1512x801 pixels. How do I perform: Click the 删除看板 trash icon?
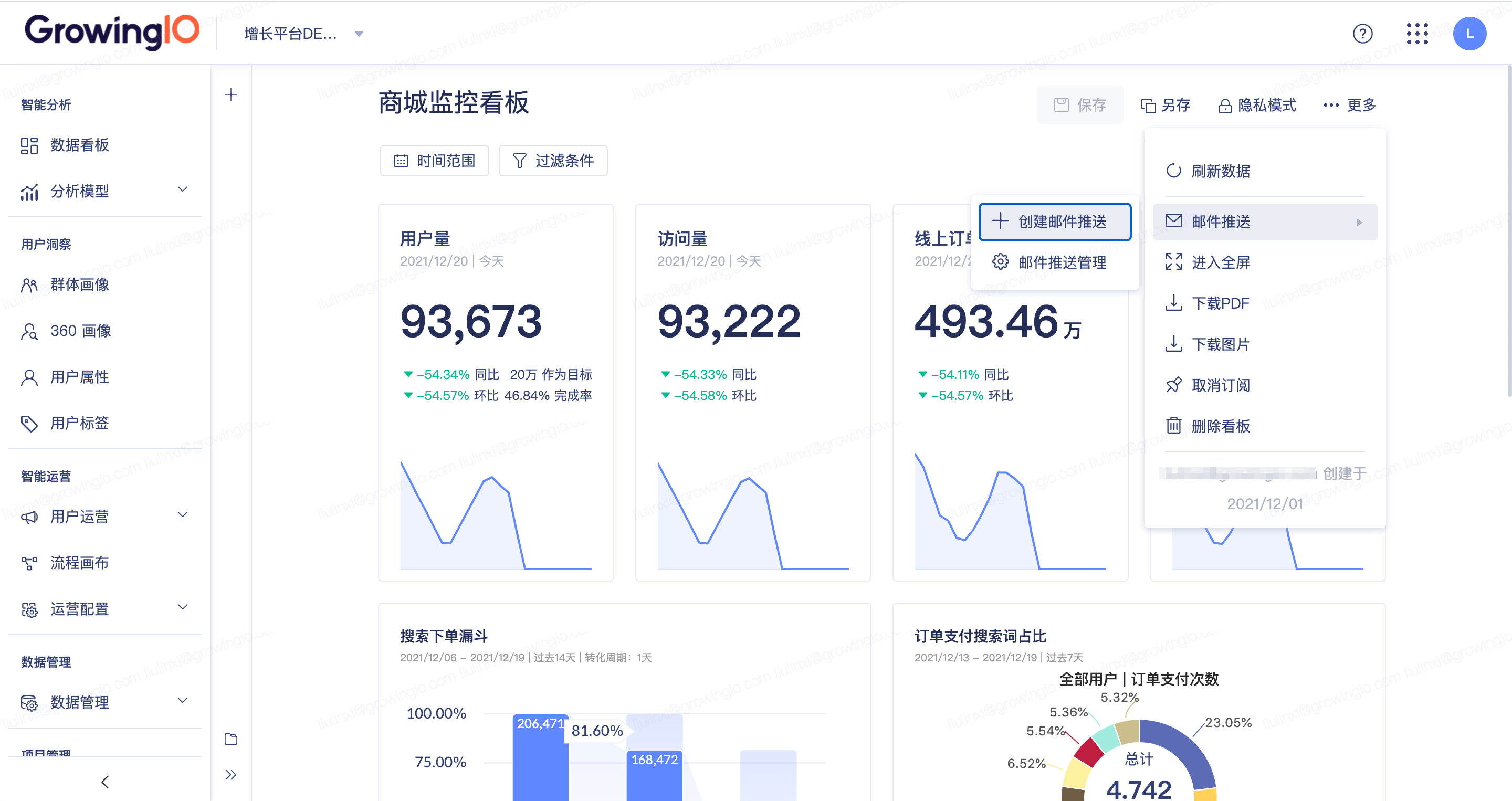[x=1173, y=426]
